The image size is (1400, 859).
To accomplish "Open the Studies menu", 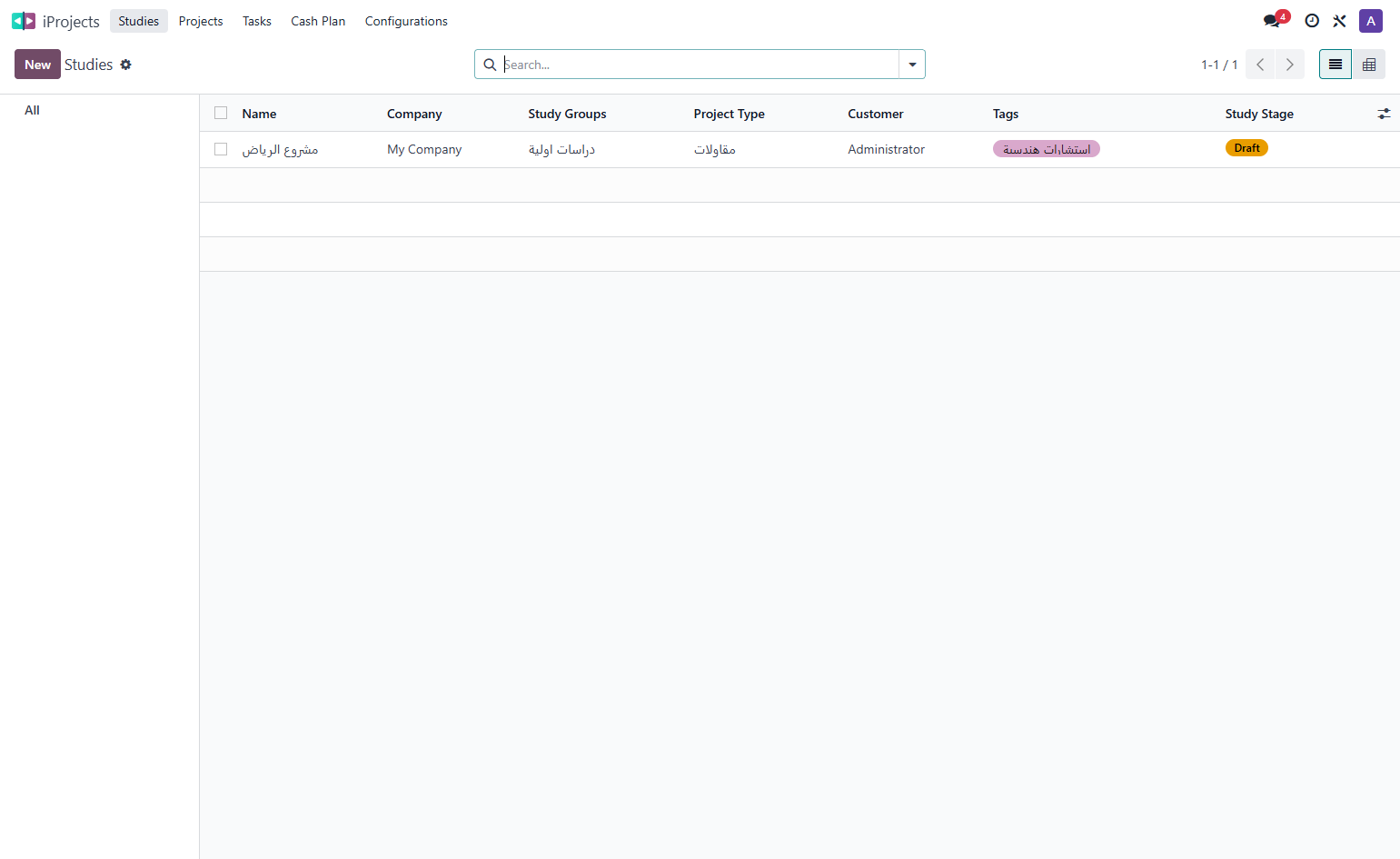I will [139, 21].
